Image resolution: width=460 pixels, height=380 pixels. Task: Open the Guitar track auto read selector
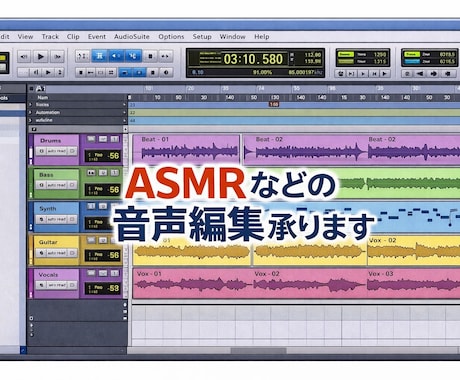tap(57, 253)
